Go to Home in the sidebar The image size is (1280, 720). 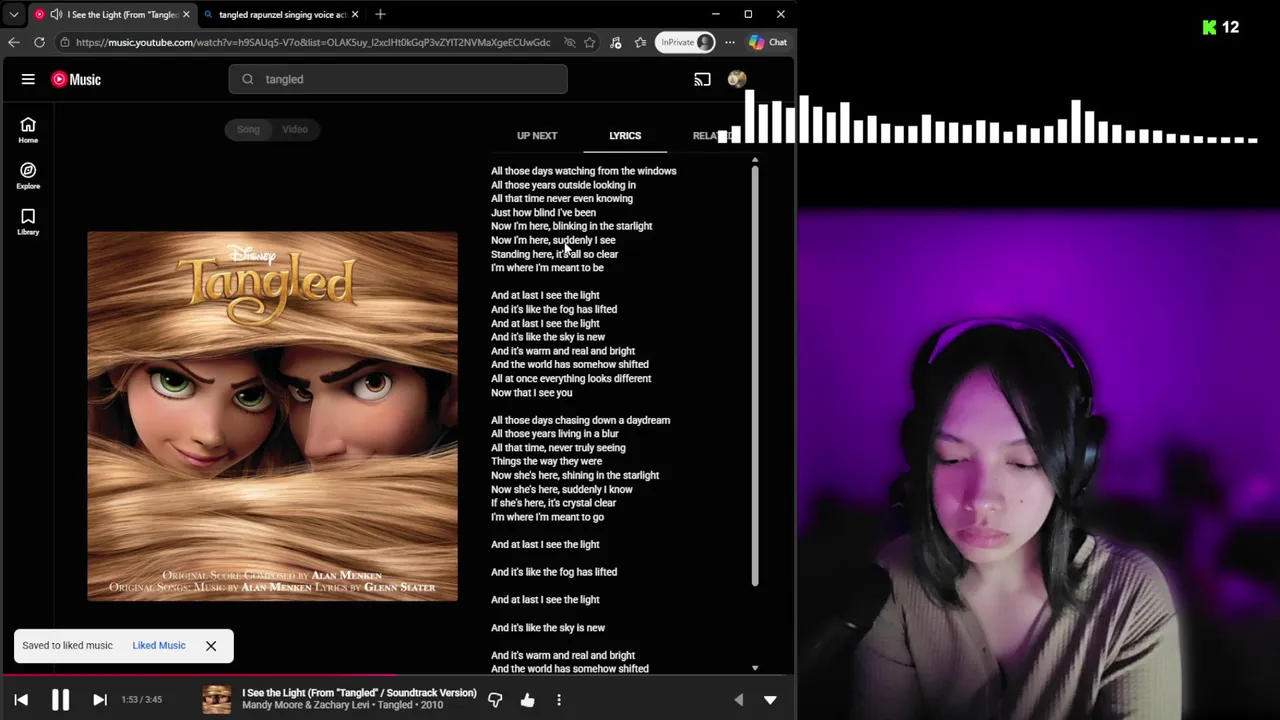pos(28,130)
